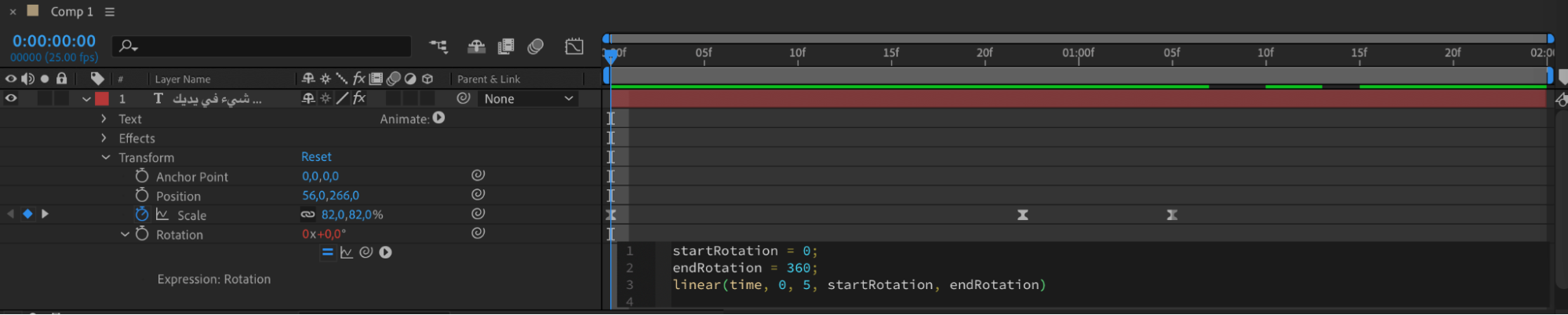Open the Parent None dropdown

tap(529, 99)
